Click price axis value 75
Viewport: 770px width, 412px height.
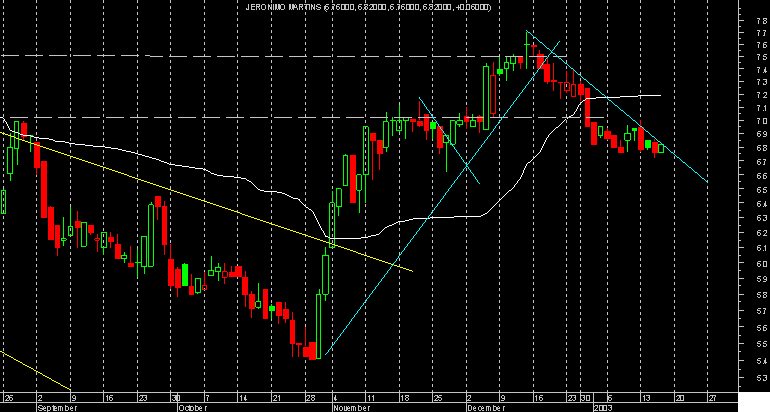tap(762, 57)
